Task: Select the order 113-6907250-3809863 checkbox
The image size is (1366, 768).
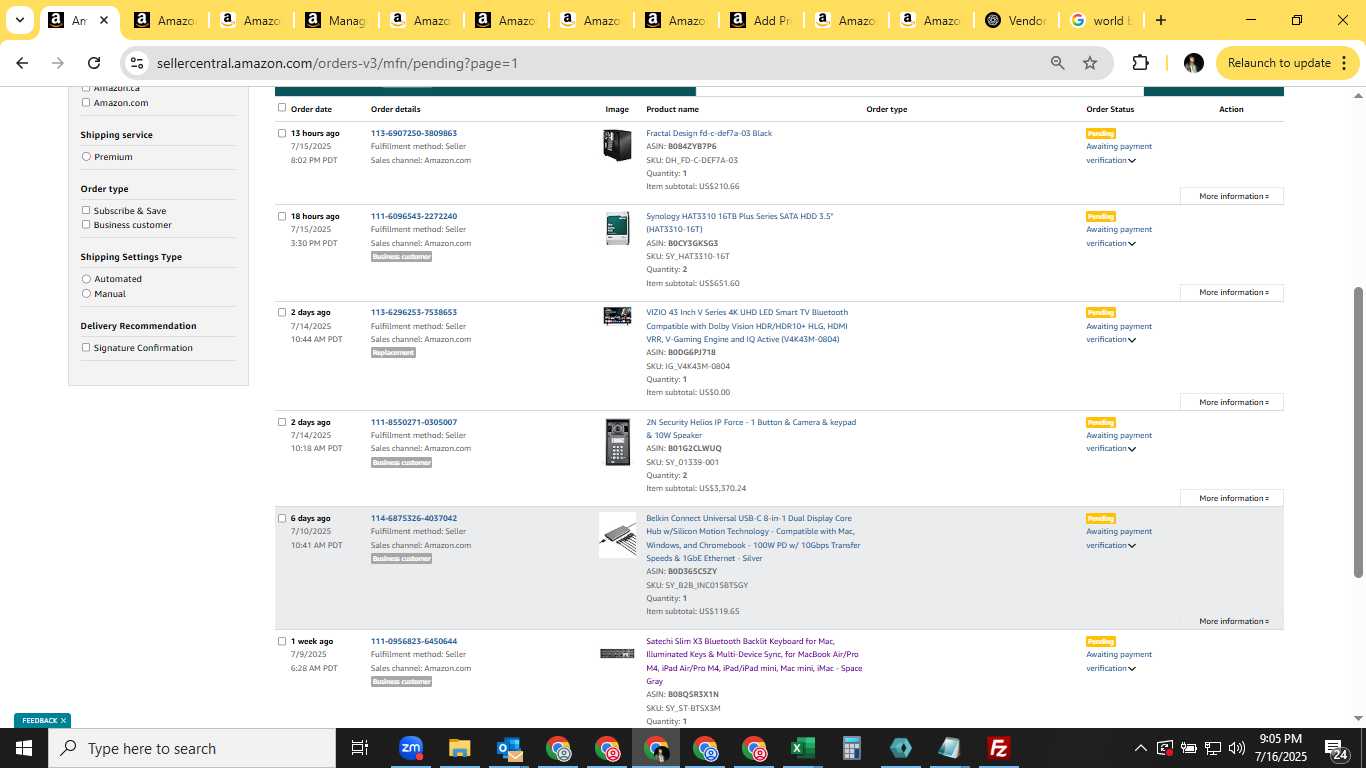Action: click(282, 133)
